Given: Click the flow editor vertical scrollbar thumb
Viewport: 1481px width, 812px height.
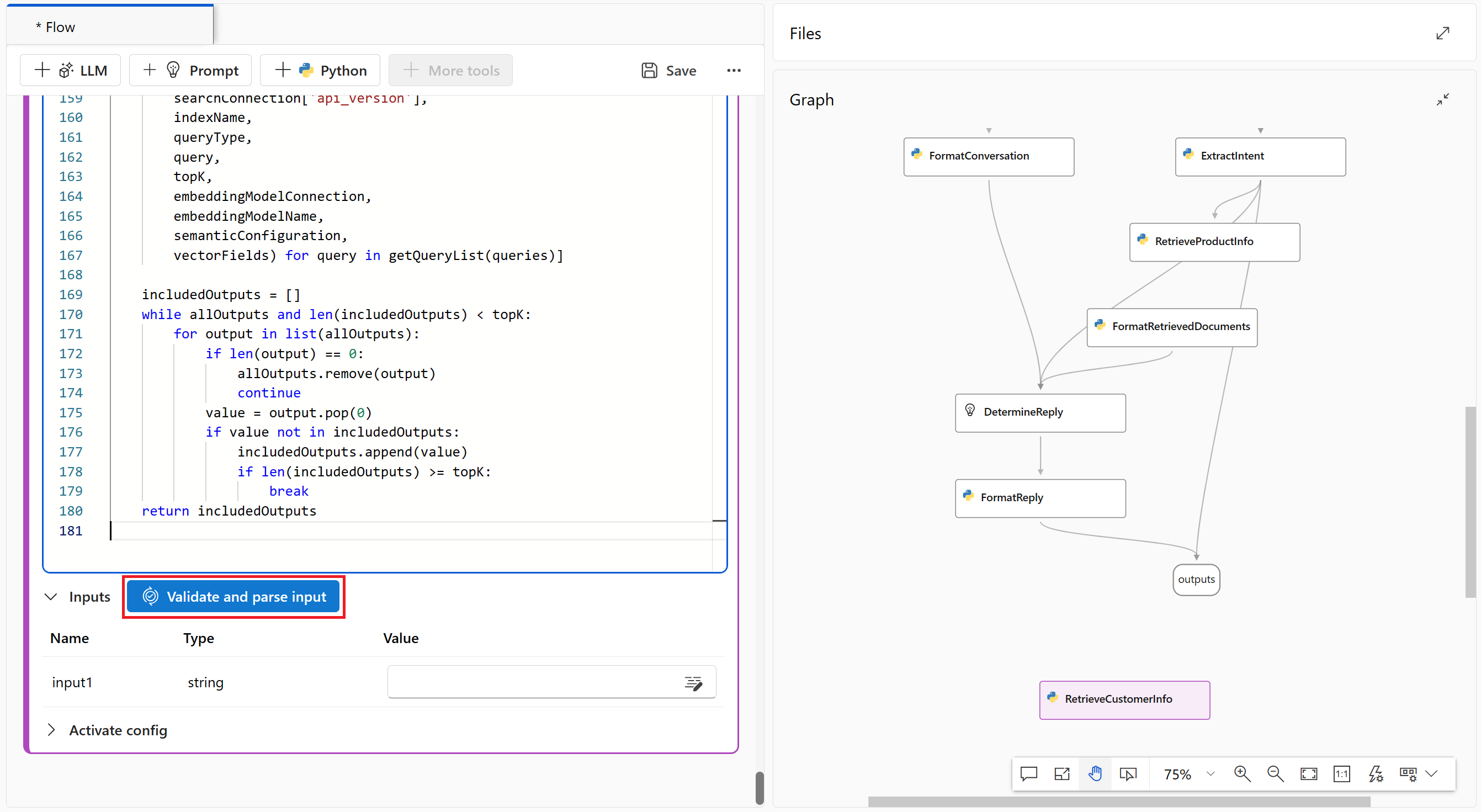Looking at the screenshot, I should (759, 788).
